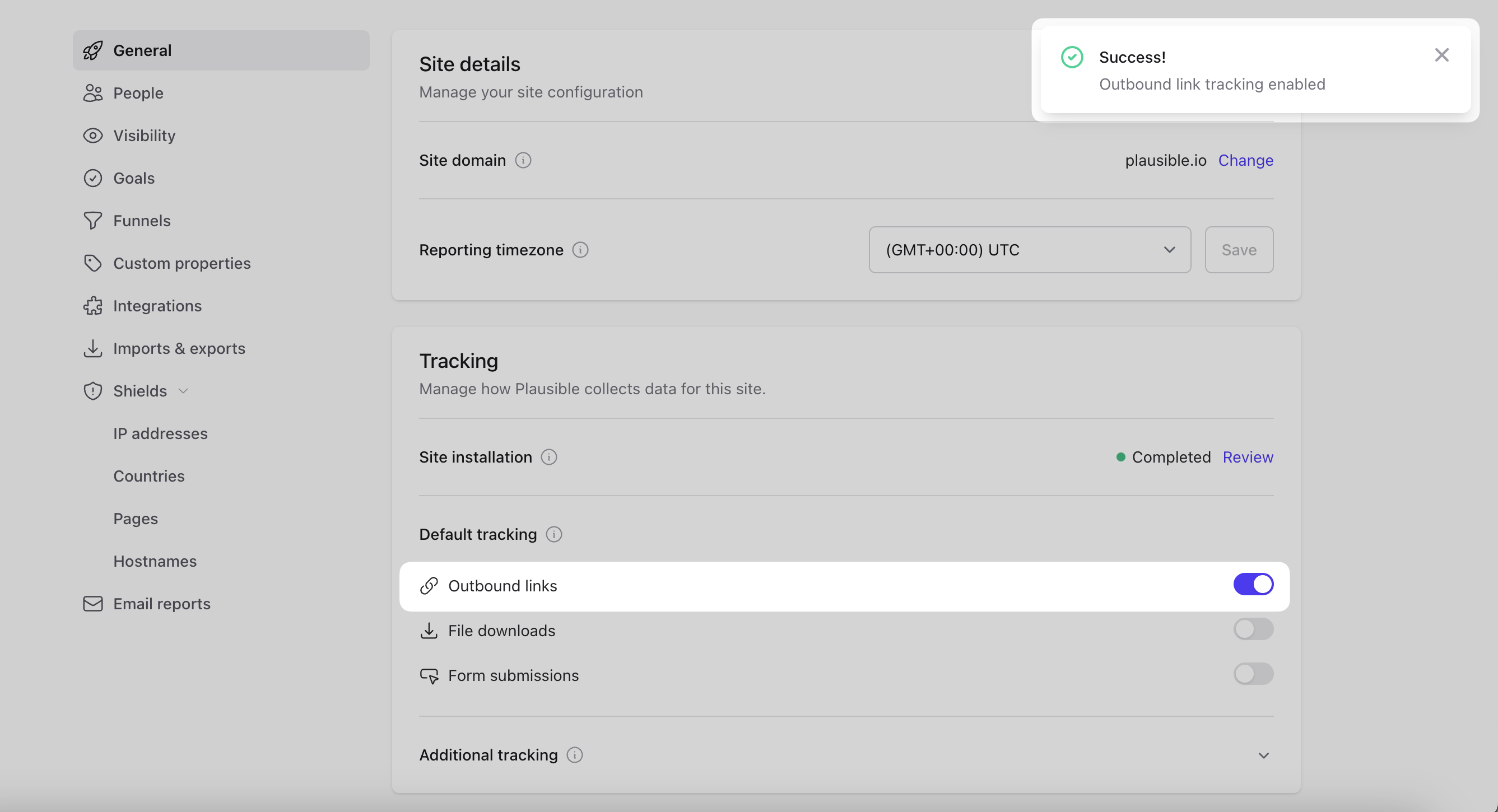The height and width of the screenshot is (812, 1498).
Task: Turn off the Outbound links toggle
Action: pos(1253,584)
